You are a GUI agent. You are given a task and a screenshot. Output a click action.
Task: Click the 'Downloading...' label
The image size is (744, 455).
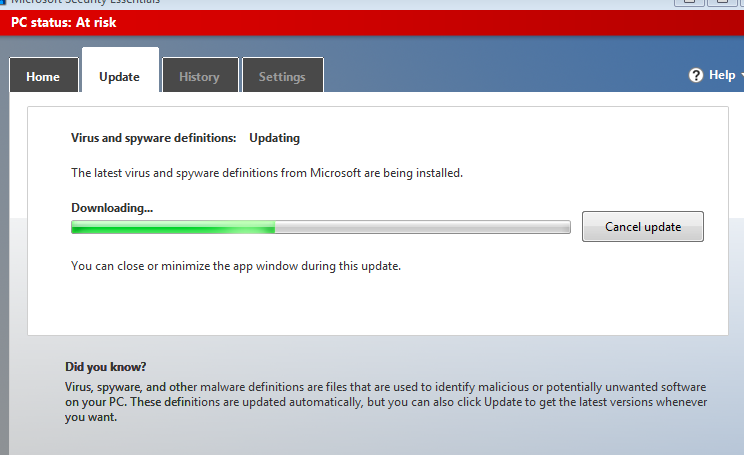click(112, 208)
